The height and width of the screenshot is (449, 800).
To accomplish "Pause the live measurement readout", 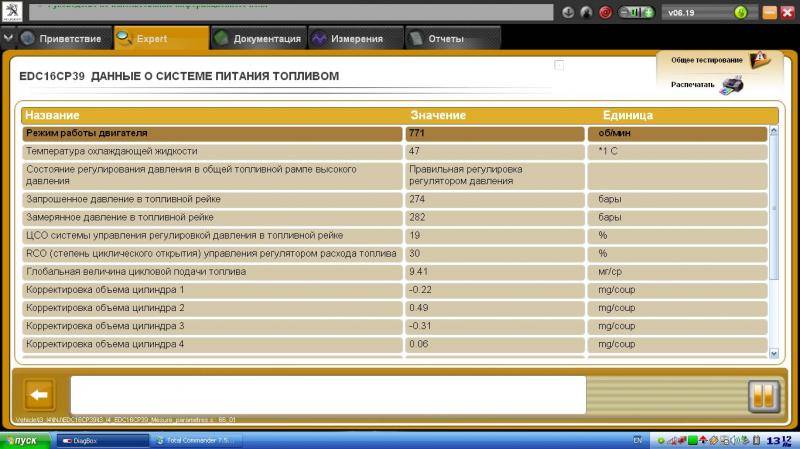I will point(763,396).
